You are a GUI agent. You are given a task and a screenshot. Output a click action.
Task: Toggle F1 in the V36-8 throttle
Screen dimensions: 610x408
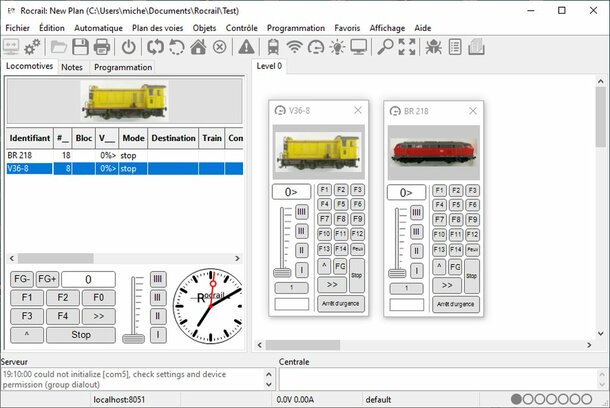324,190
